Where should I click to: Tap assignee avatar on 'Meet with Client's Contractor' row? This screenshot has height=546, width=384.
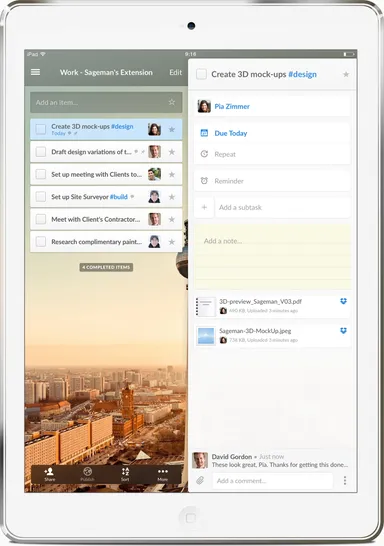154,219
